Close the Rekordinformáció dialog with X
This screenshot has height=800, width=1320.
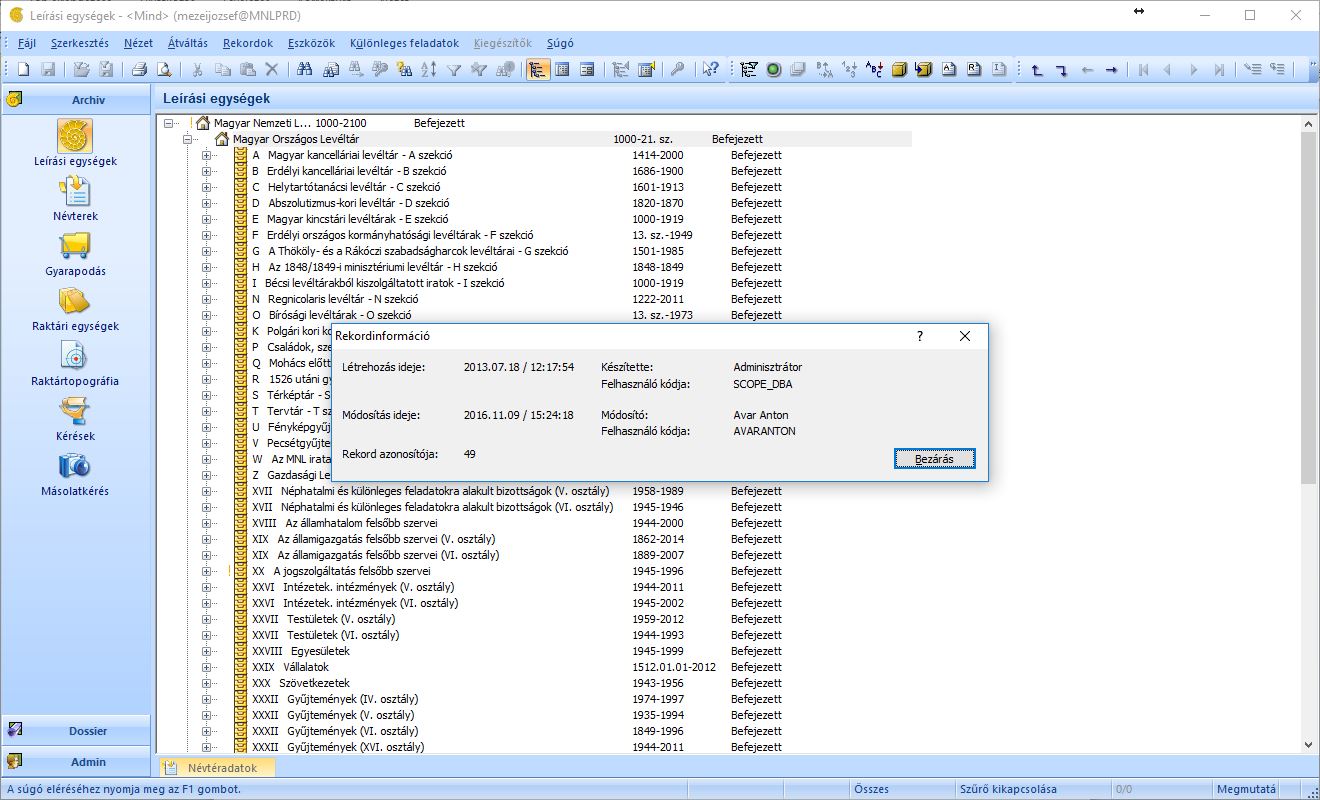pyautogui.click(x=964, y=336)
